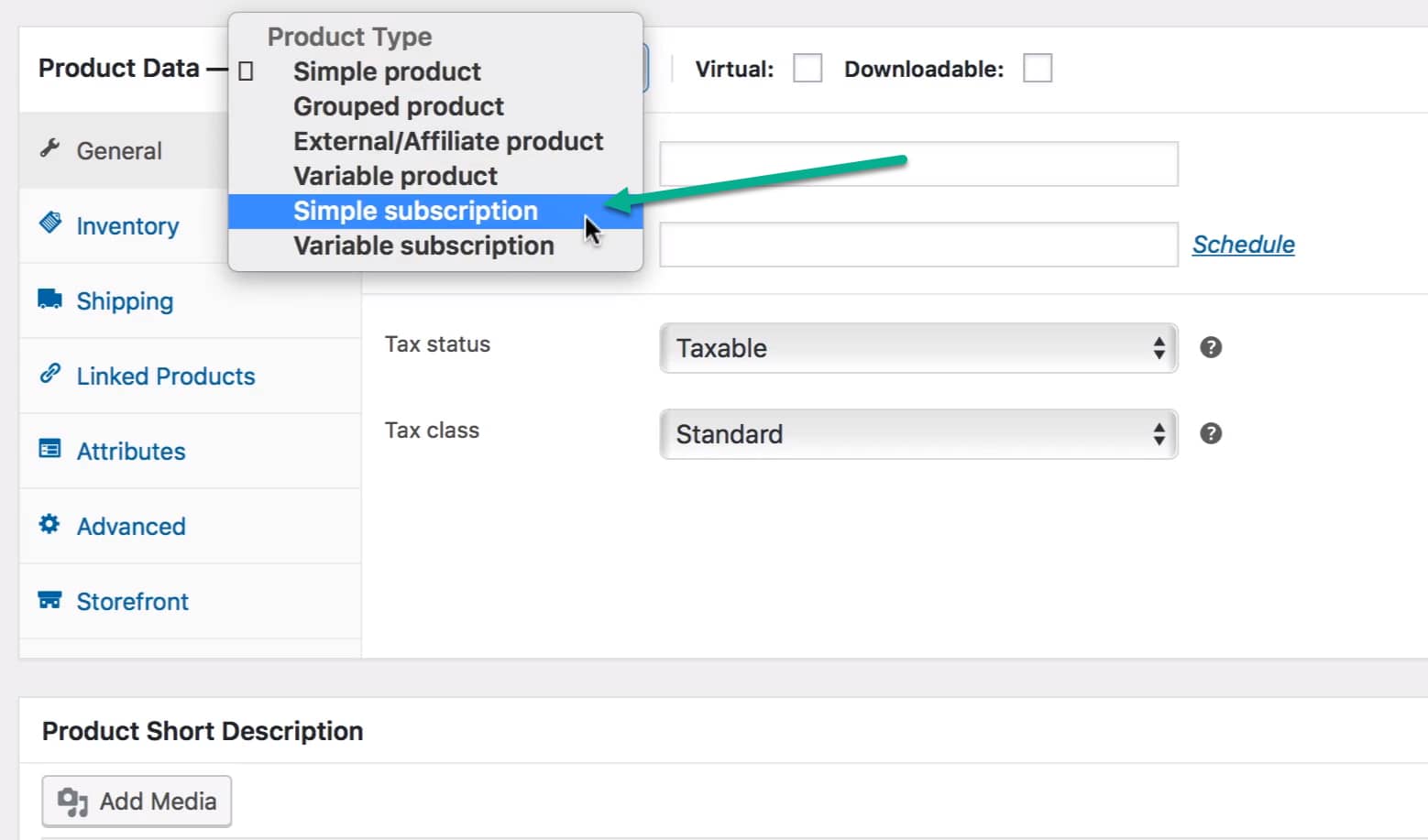Pick External/Affiliate product in the list
Screen dimensions: 1428x840
coord(448,142)
